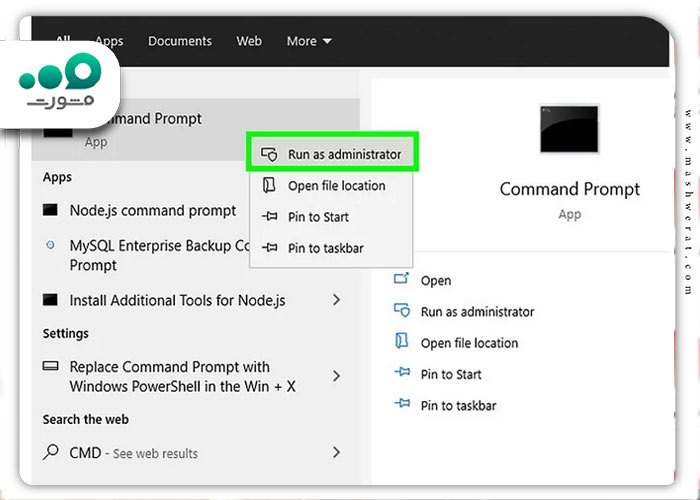Click shield icon in right pane actions
Image resolution: width=700 pixels, height=500 pixels.
[402, 310]
